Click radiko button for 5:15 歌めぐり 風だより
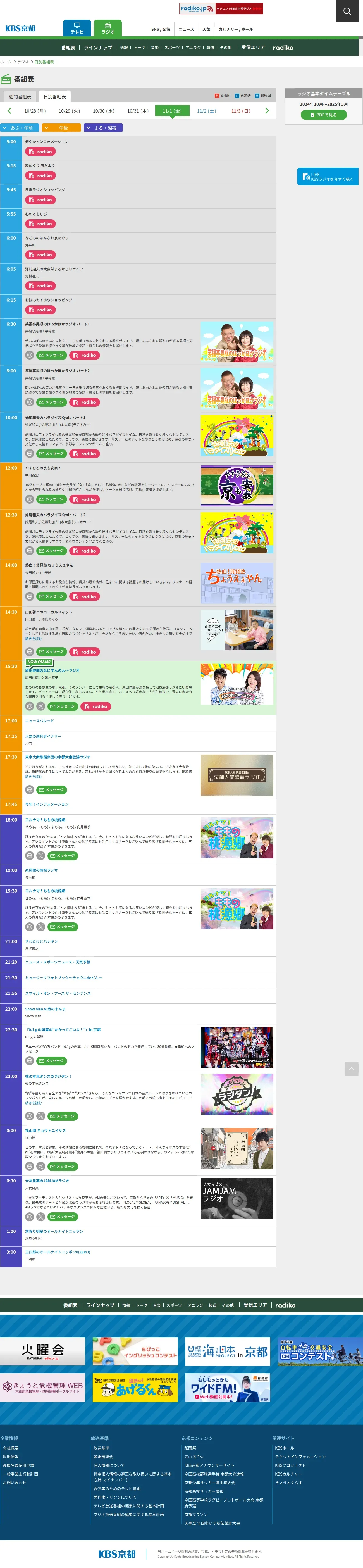 (40, 175)
